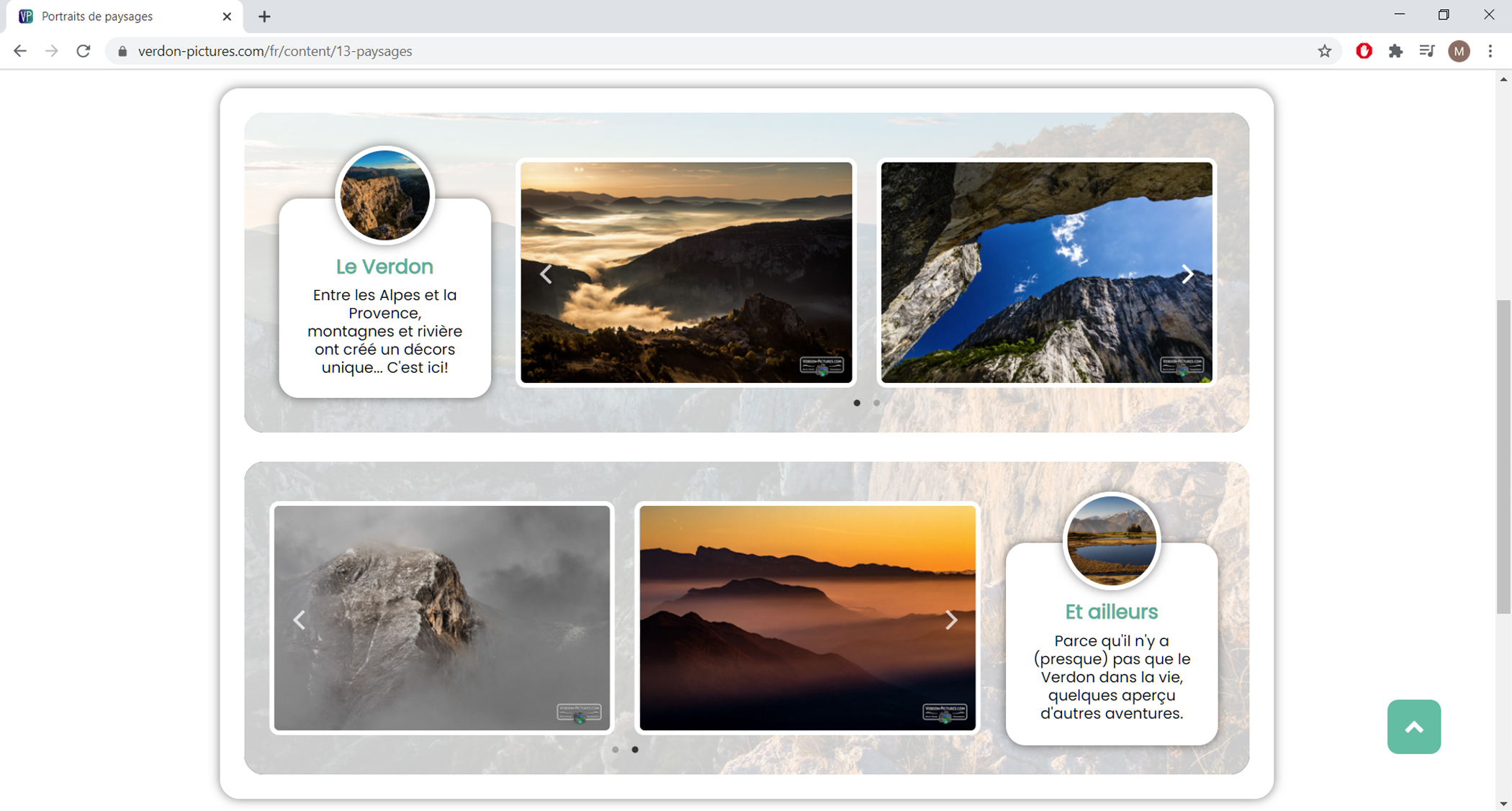Screen dimensions: 1512x811
Task: Click the green scroll-to-top button
Action: 1413,727
